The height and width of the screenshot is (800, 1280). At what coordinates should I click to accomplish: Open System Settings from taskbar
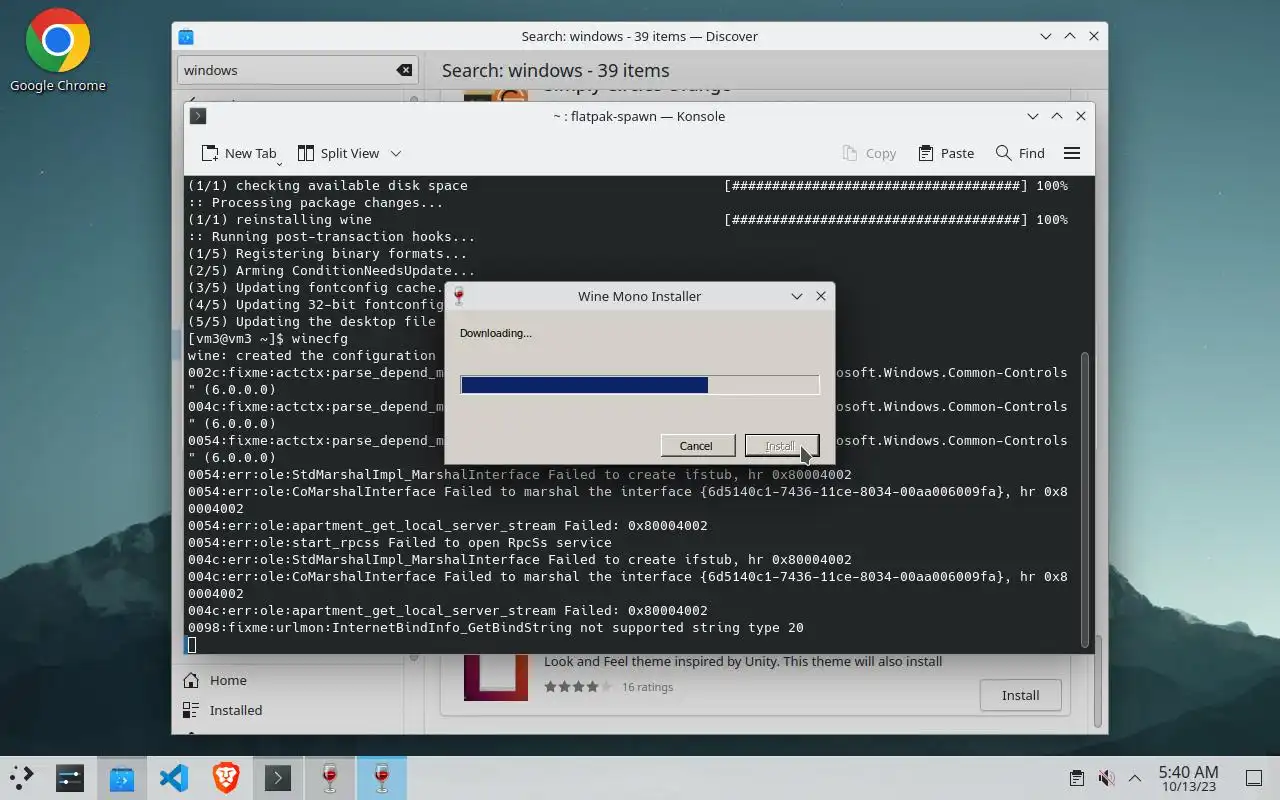pos(70,778)
